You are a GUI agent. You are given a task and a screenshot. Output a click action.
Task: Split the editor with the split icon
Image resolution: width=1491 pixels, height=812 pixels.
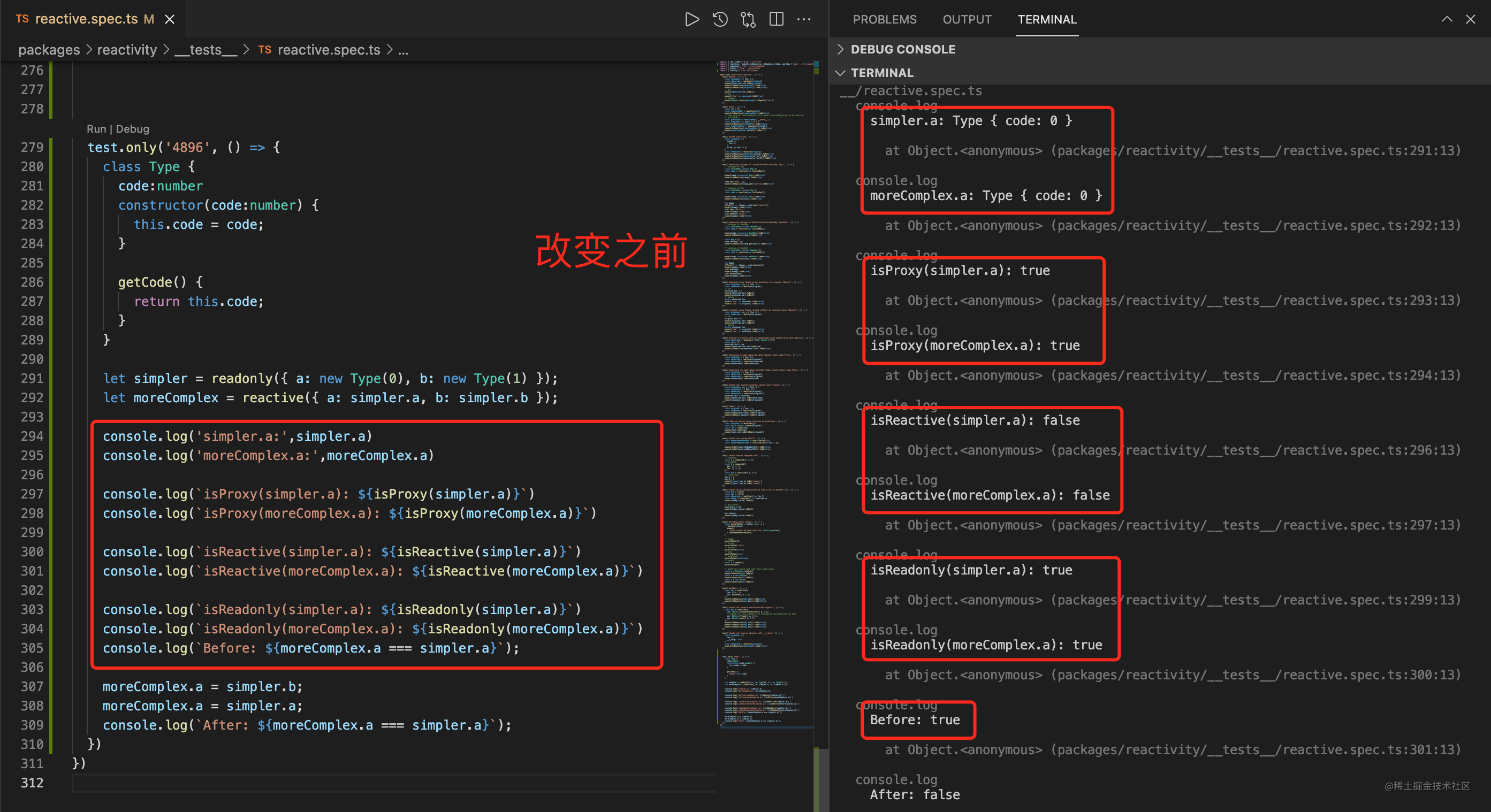coord(776,19)
